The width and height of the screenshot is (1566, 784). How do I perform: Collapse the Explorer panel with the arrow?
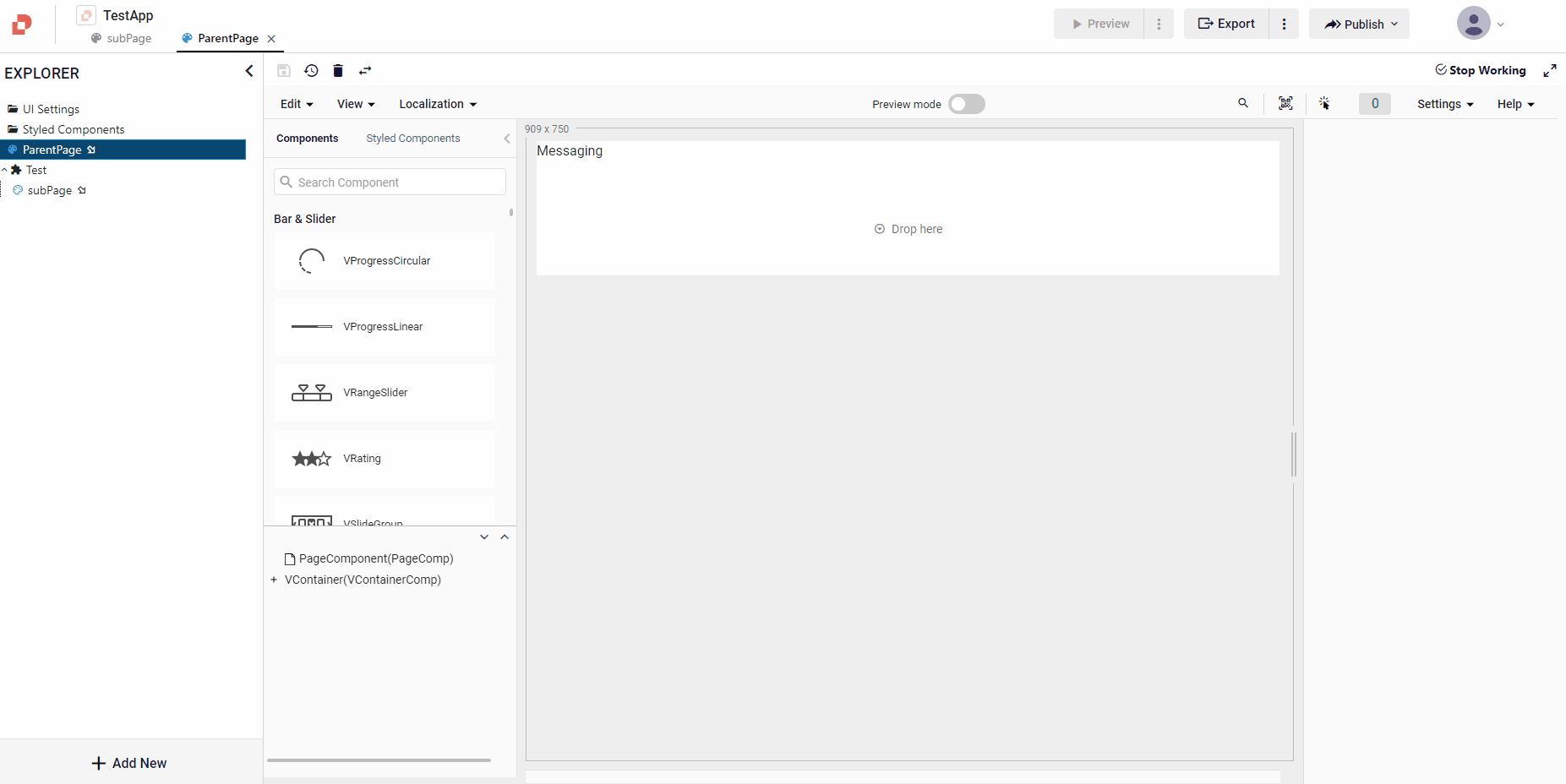(x=249, y=71)
